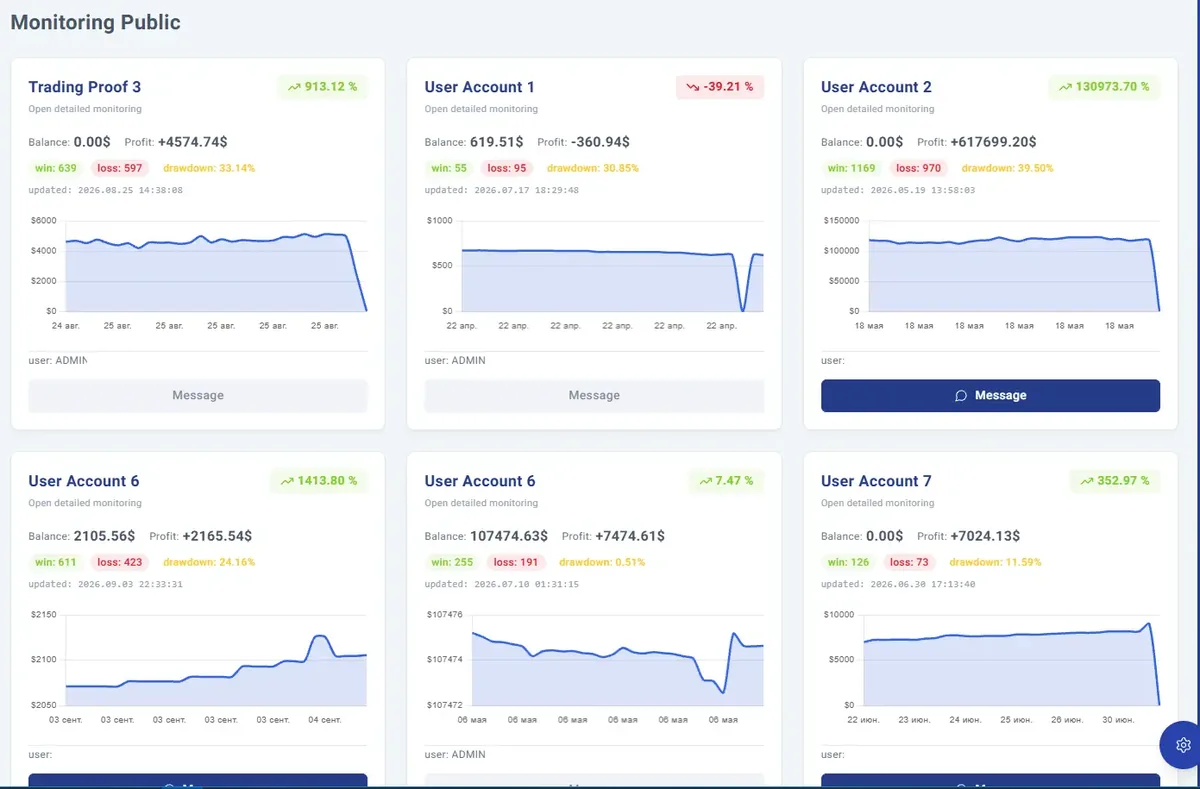
Task: Open User Account 6 card with 7.47 %
Action: [x=479, y=481]
